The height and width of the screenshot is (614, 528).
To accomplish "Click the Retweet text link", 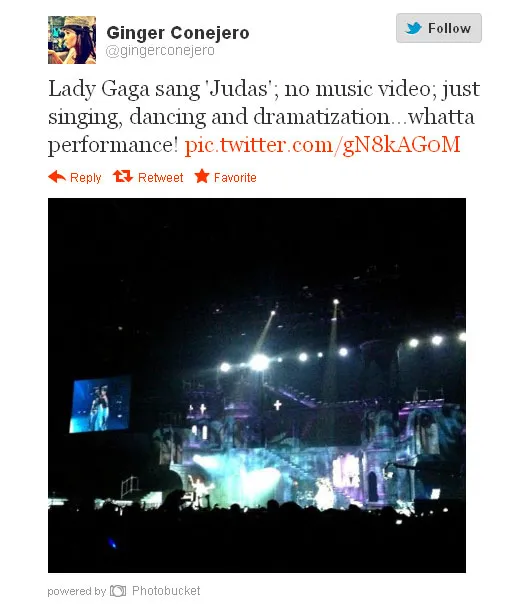I will (x=161, y=178).
